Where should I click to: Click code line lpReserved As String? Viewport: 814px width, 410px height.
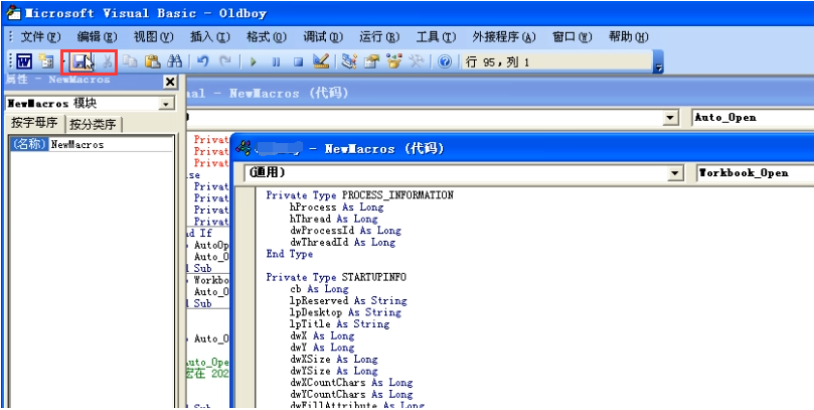tap(348, 300)
